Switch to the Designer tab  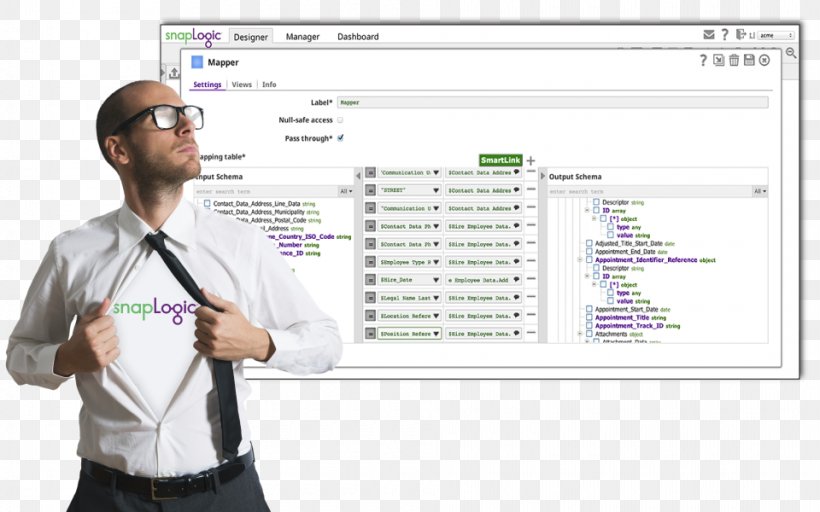pos(250,37)
